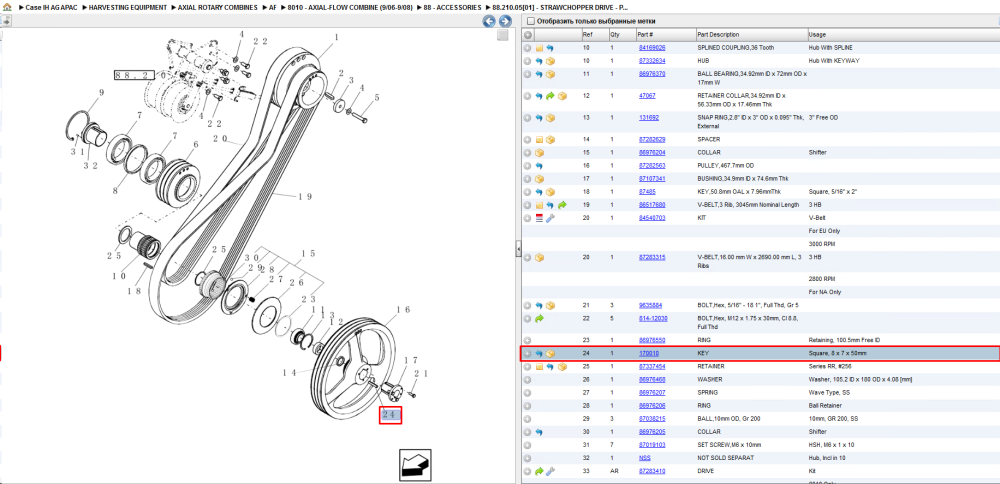Click the home icon in the breadcrumb
The width and height of the screenshot is (1000, 484).
7,7
